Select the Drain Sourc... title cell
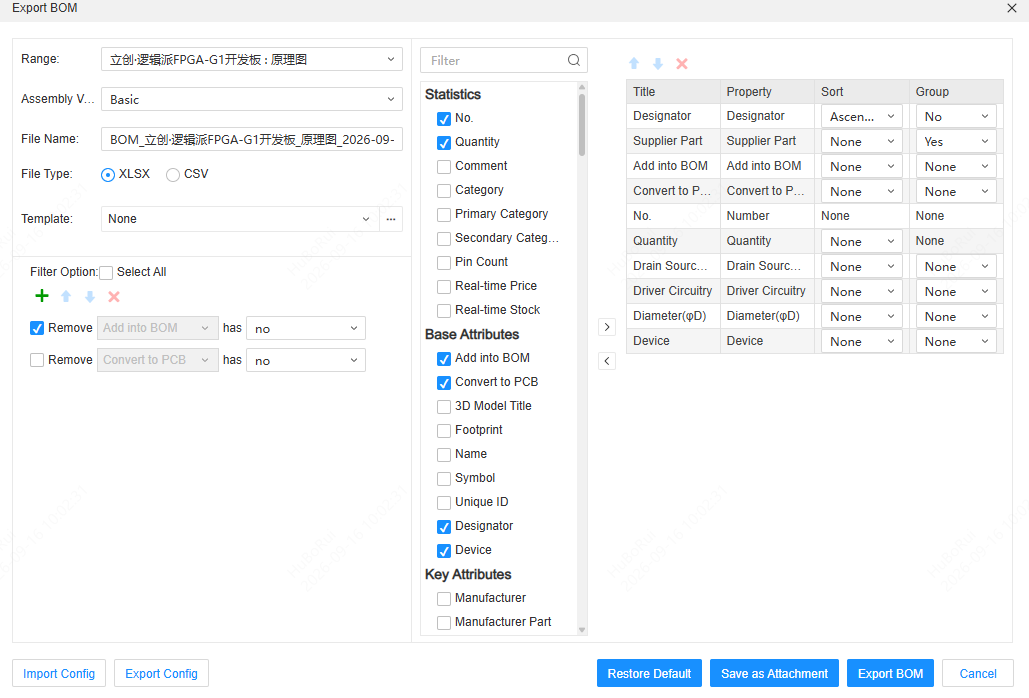 [x=673, y=266]
